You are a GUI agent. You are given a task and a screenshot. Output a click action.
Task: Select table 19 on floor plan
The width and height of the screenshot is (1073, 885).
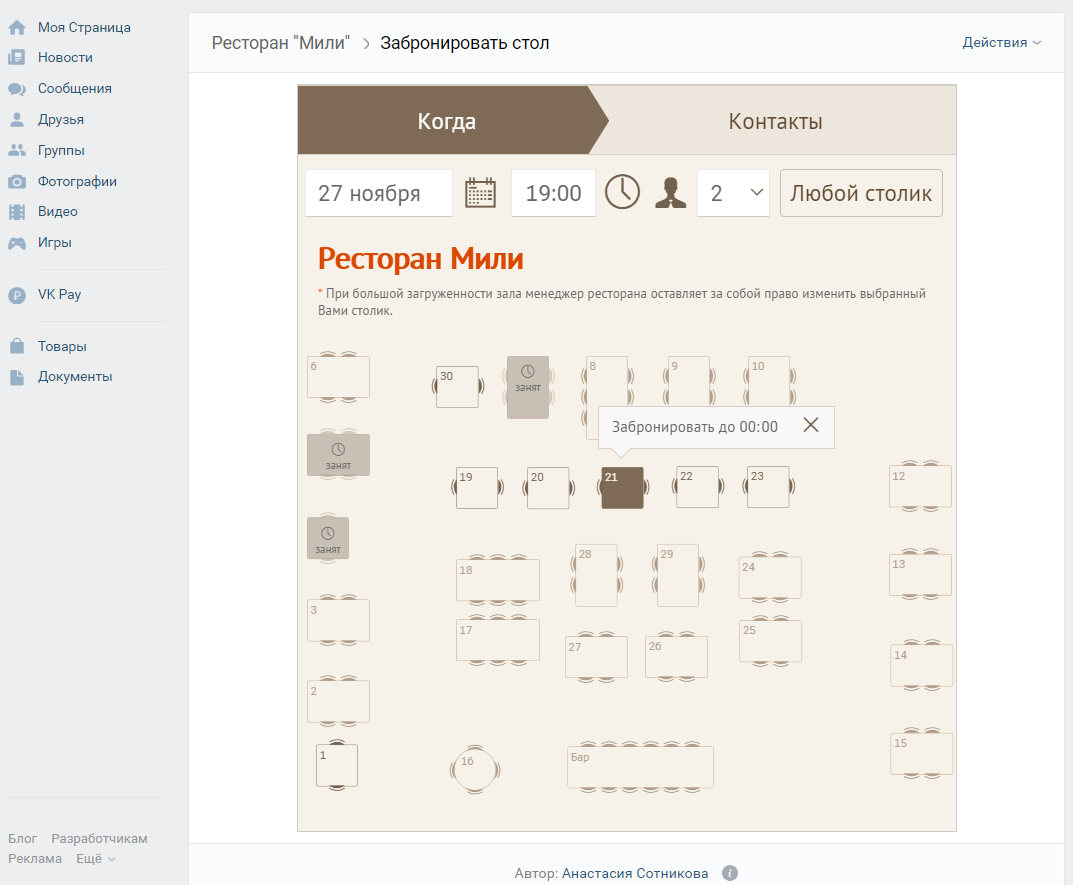coord(477,488)
